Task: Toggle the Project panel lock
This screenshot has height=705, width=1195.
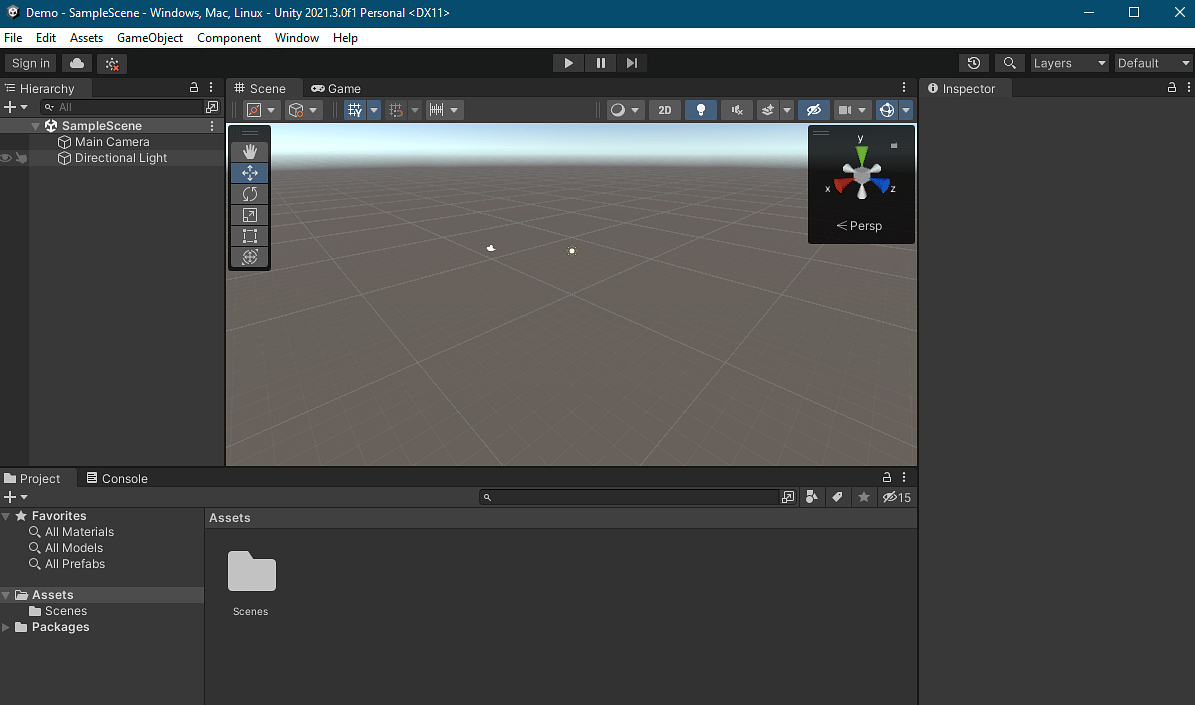Action: pyautogui.click(x=886, y=477)
